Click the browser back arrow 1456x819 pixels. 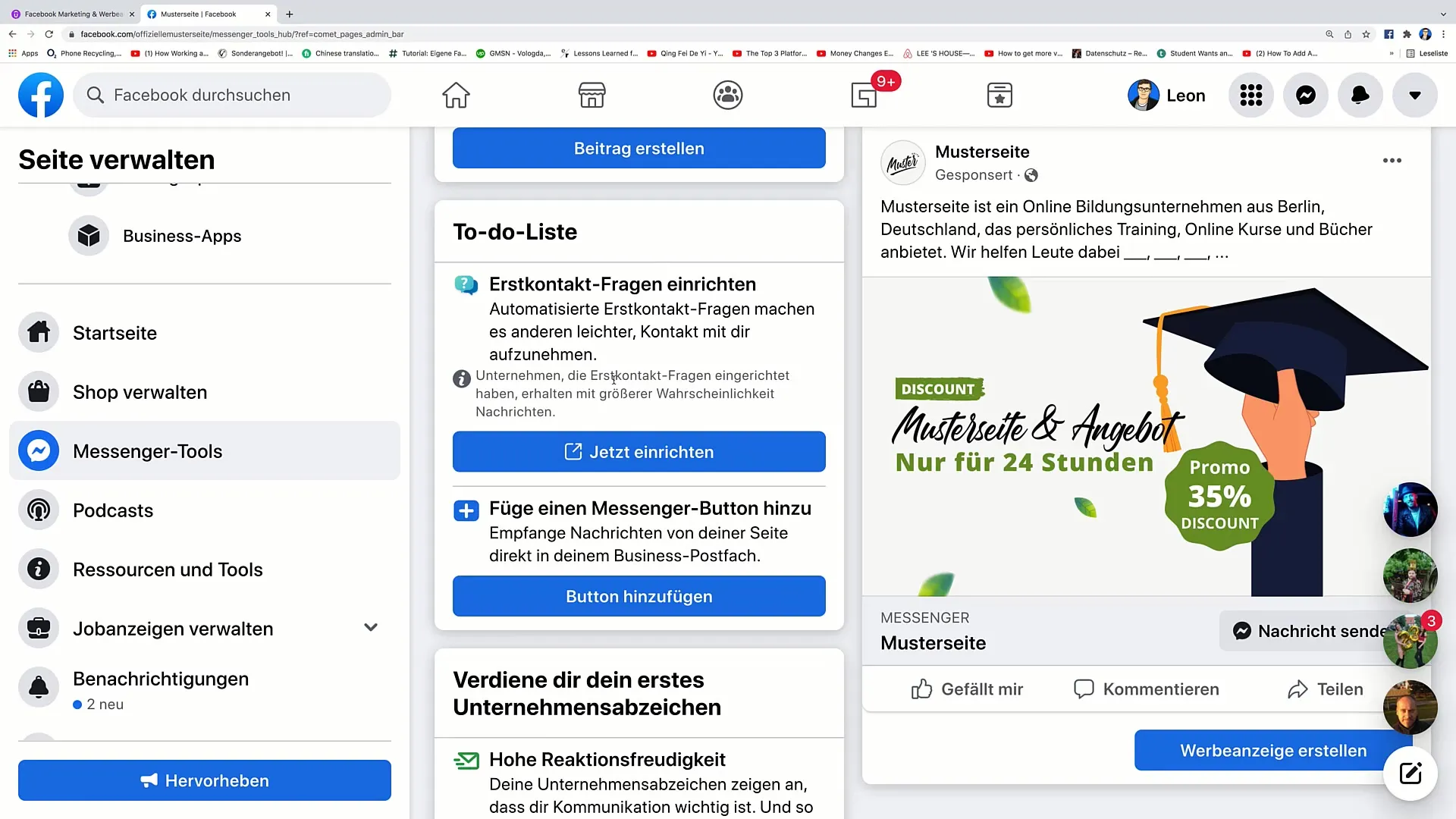point(12,34)
